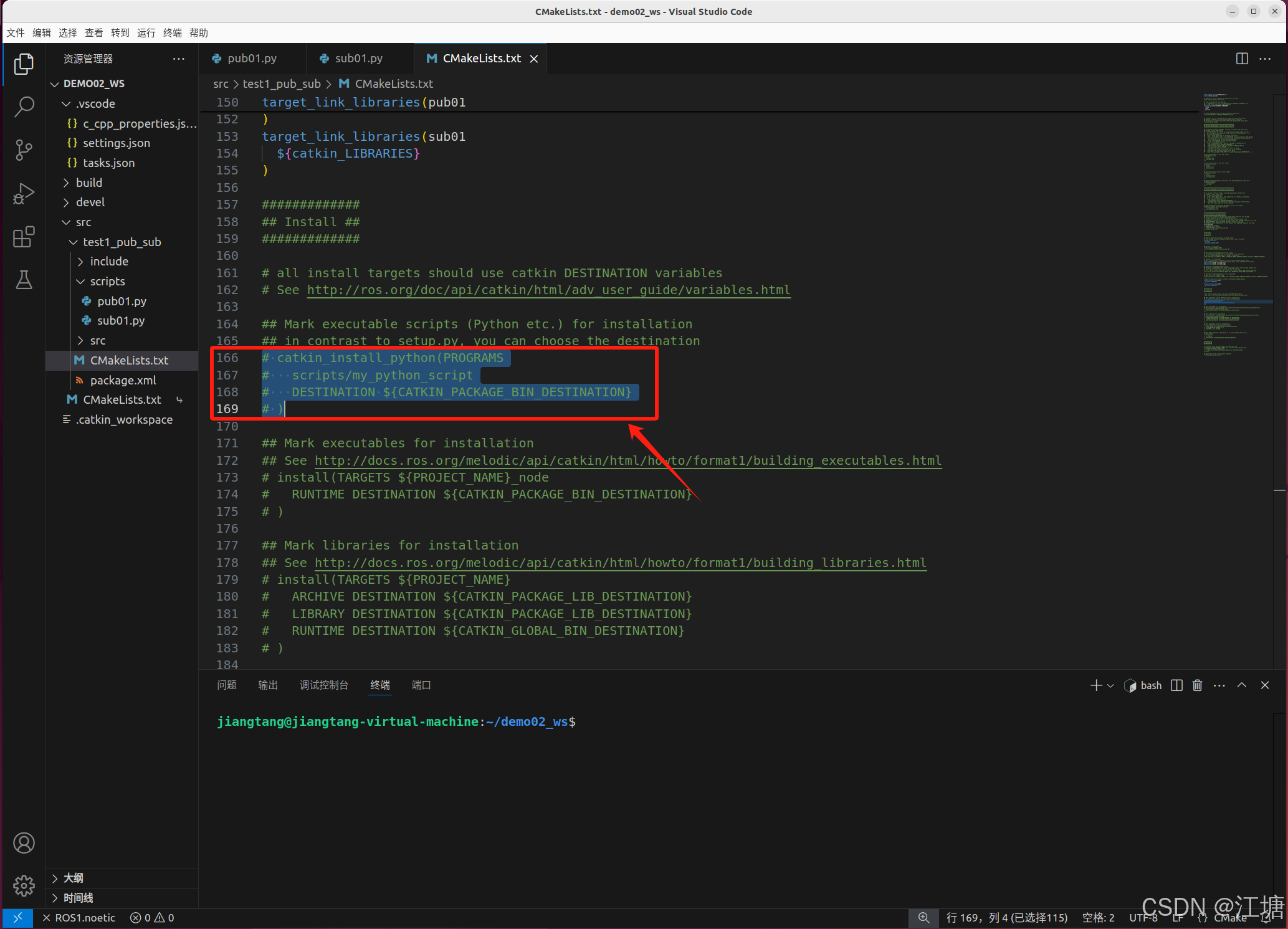Image resolution: width=1288 pixels, height=929 pixels.
Task: Open new terminal dropdown arrow
Action: pos(1110,685)
